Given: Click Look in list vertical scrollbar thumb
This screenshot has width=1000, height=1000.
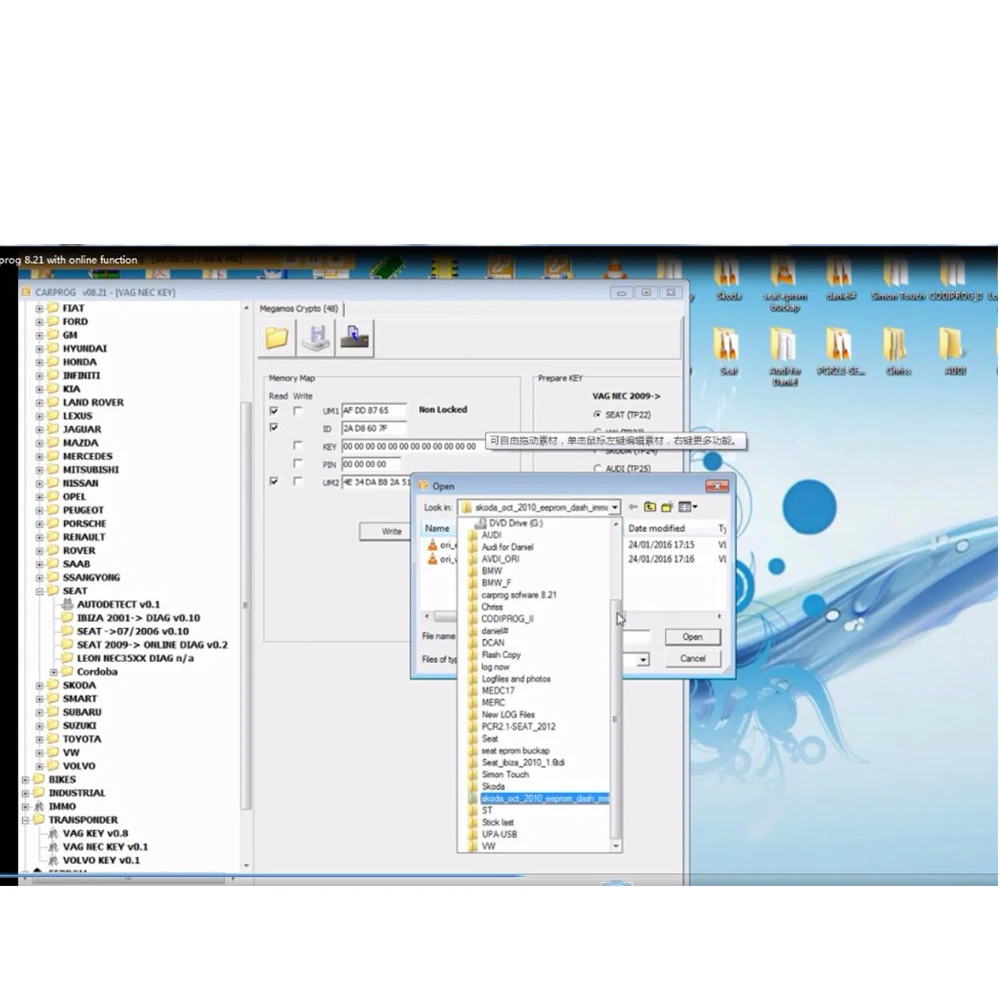Looking at the screenshot, I should click(x=615, y=719).
